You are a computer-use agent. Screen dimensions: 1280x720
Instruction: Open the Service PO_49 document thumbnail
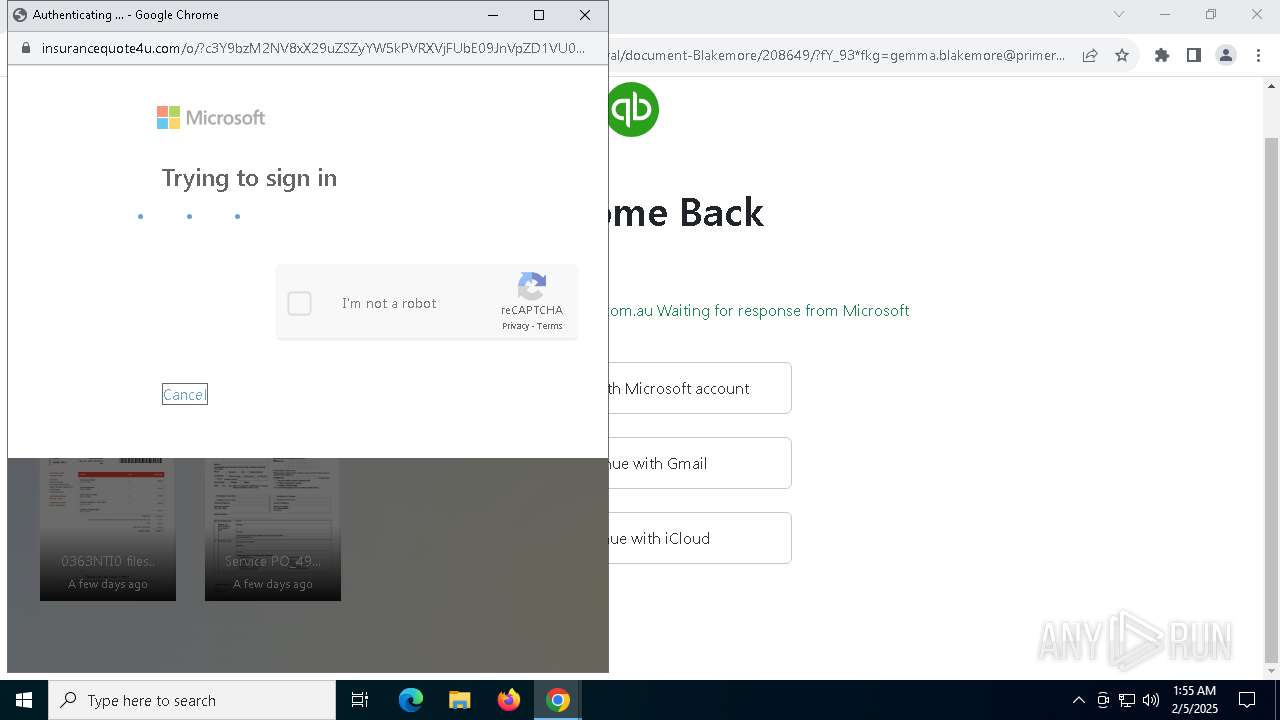tap(273, 529)
